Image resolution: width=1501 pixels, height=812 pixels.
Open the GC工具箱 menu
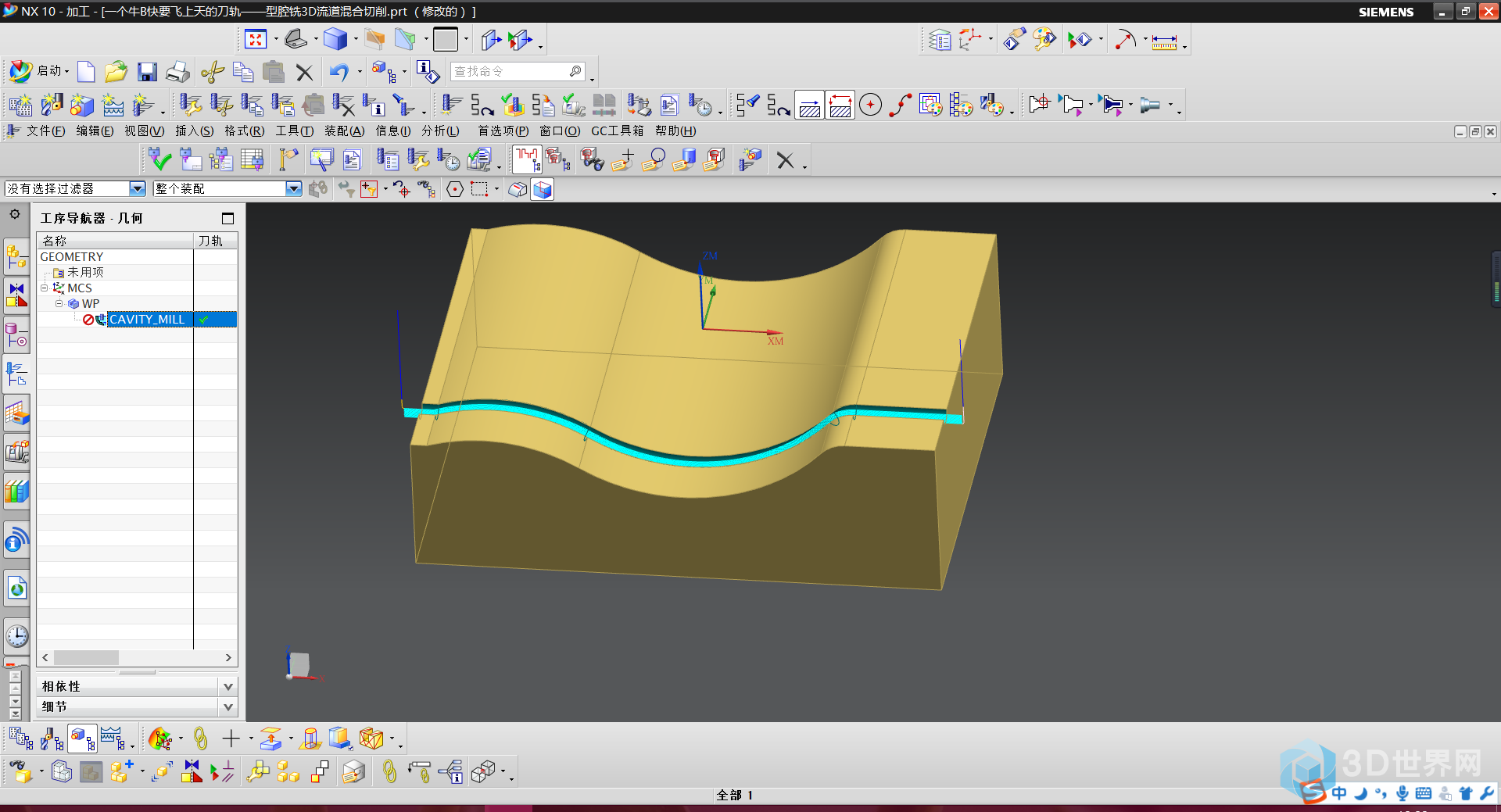[x=617, y=131]
